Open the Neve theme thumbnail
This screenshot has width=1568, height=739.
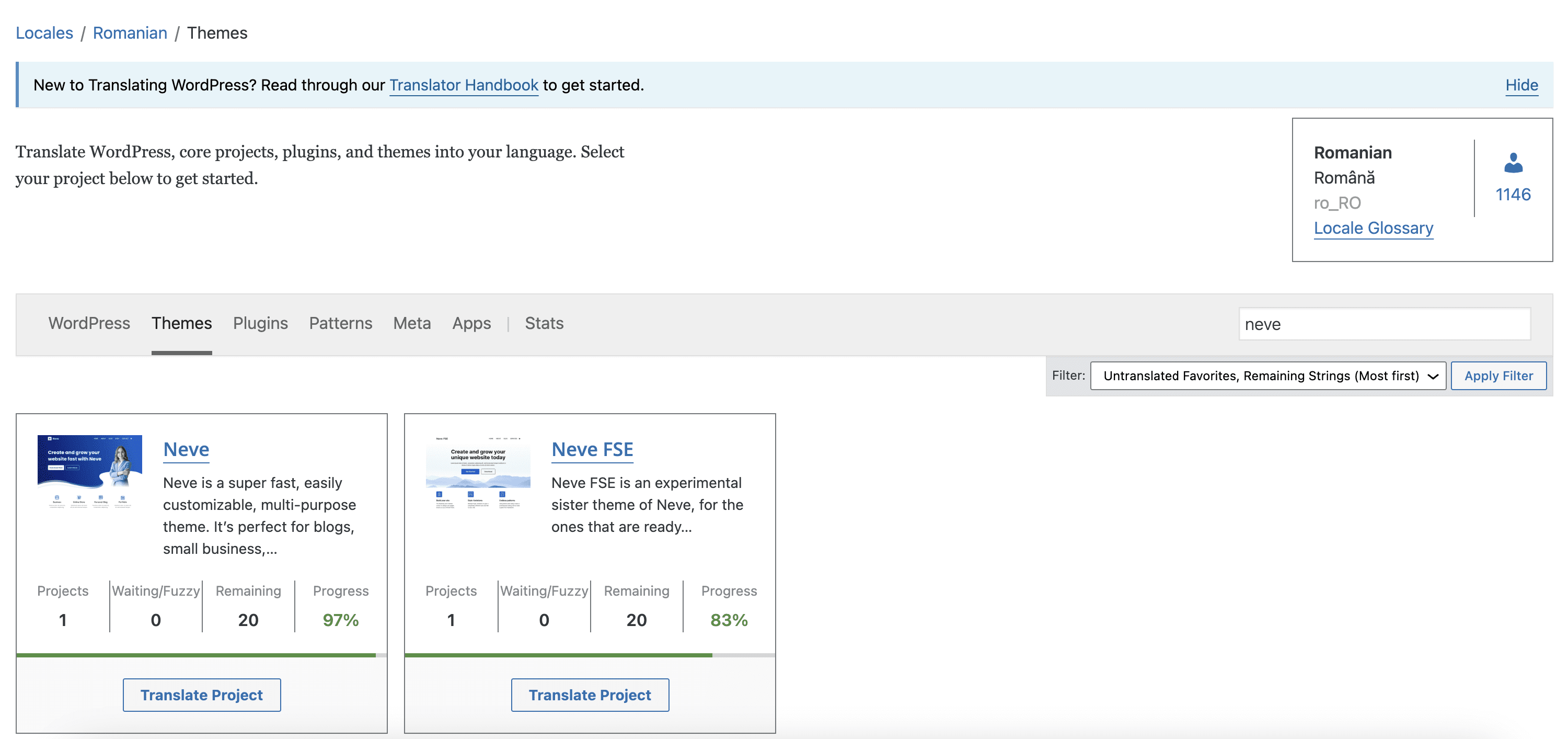[89, 471]
